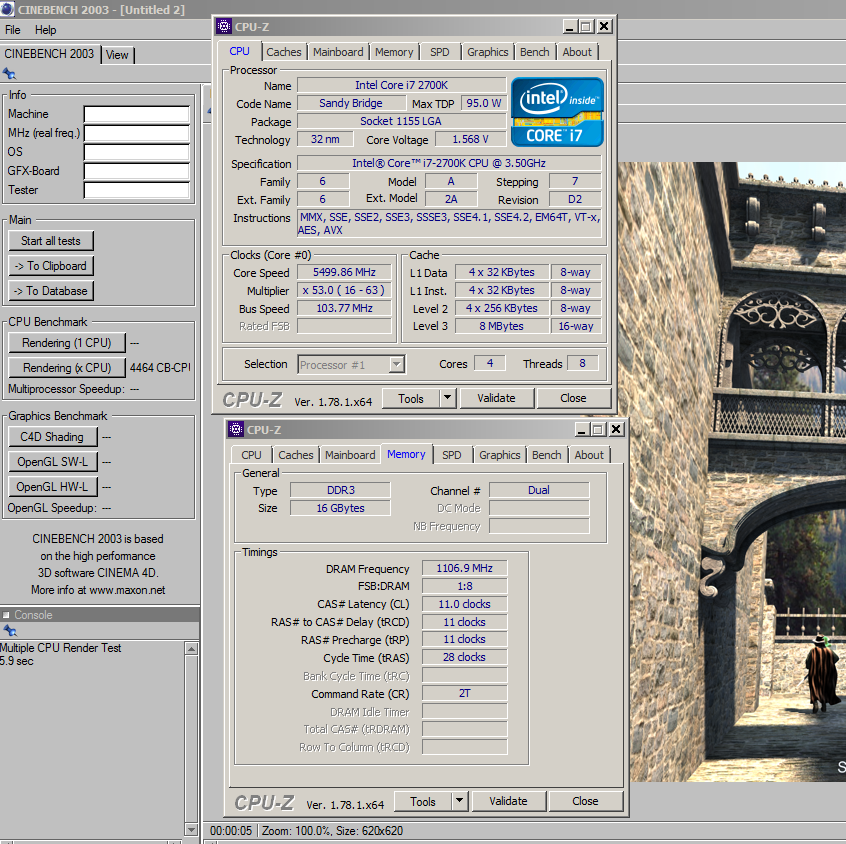Minimize the upper CPU-Z window
Viewport: 846px width, 844px height.
click(x=569, y=26)
